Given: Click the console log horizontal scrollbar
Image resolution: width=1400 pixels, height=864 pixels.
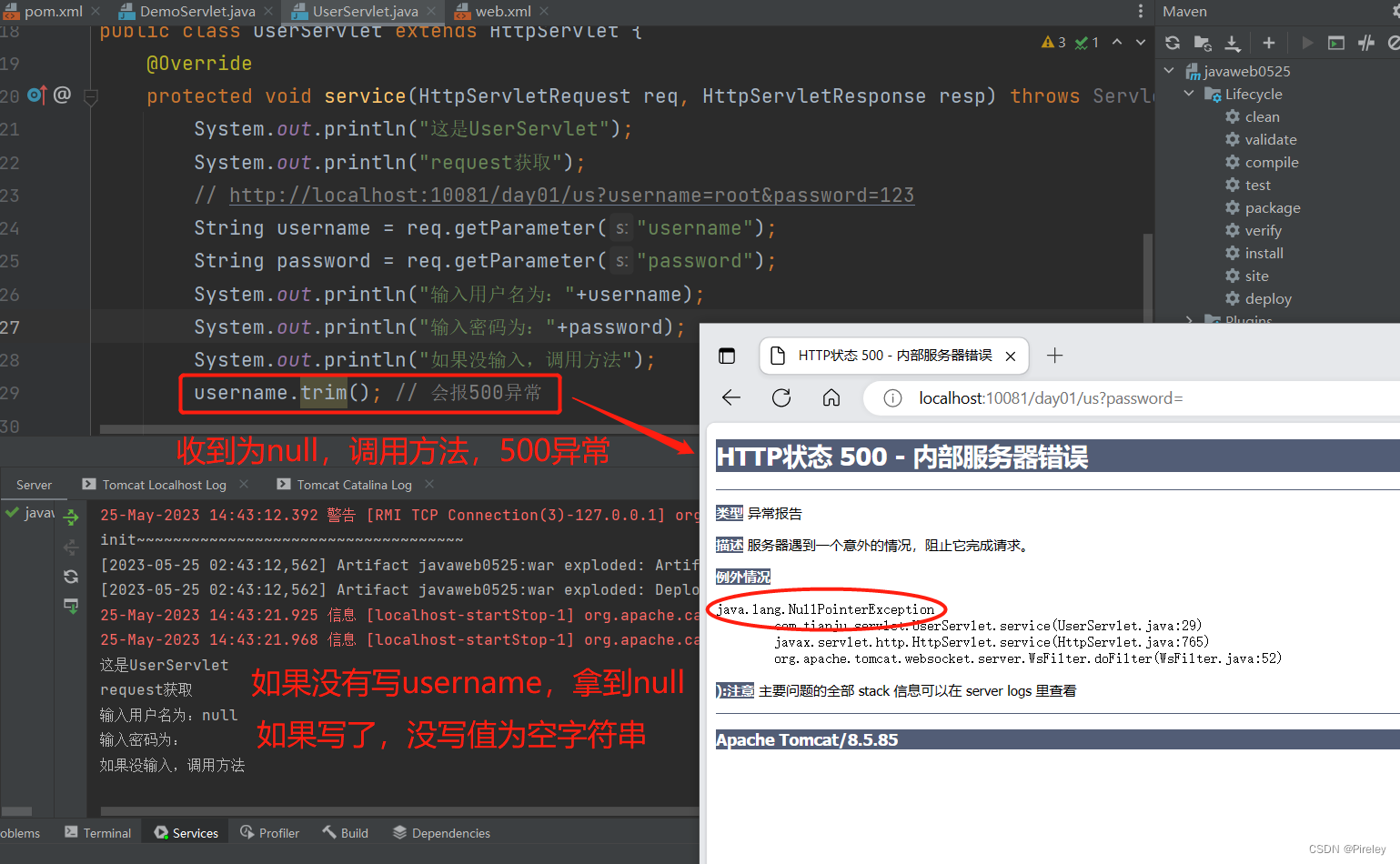Looking at the screenshot, I should tap(399, 811).
